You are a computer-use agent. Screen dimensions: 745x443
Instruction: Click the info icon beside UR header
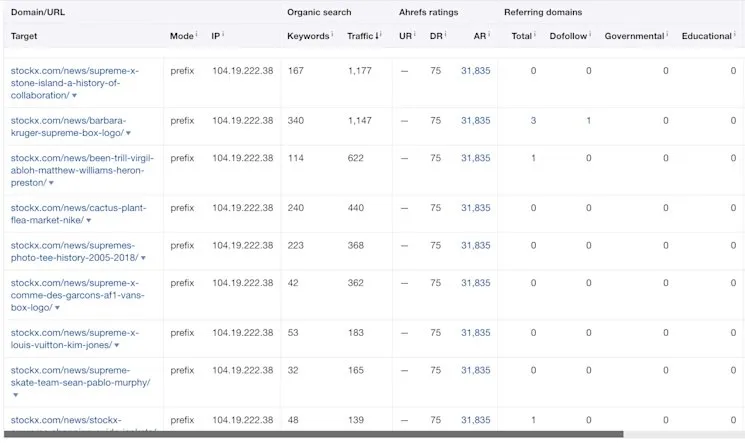click(x=415, y=34)
